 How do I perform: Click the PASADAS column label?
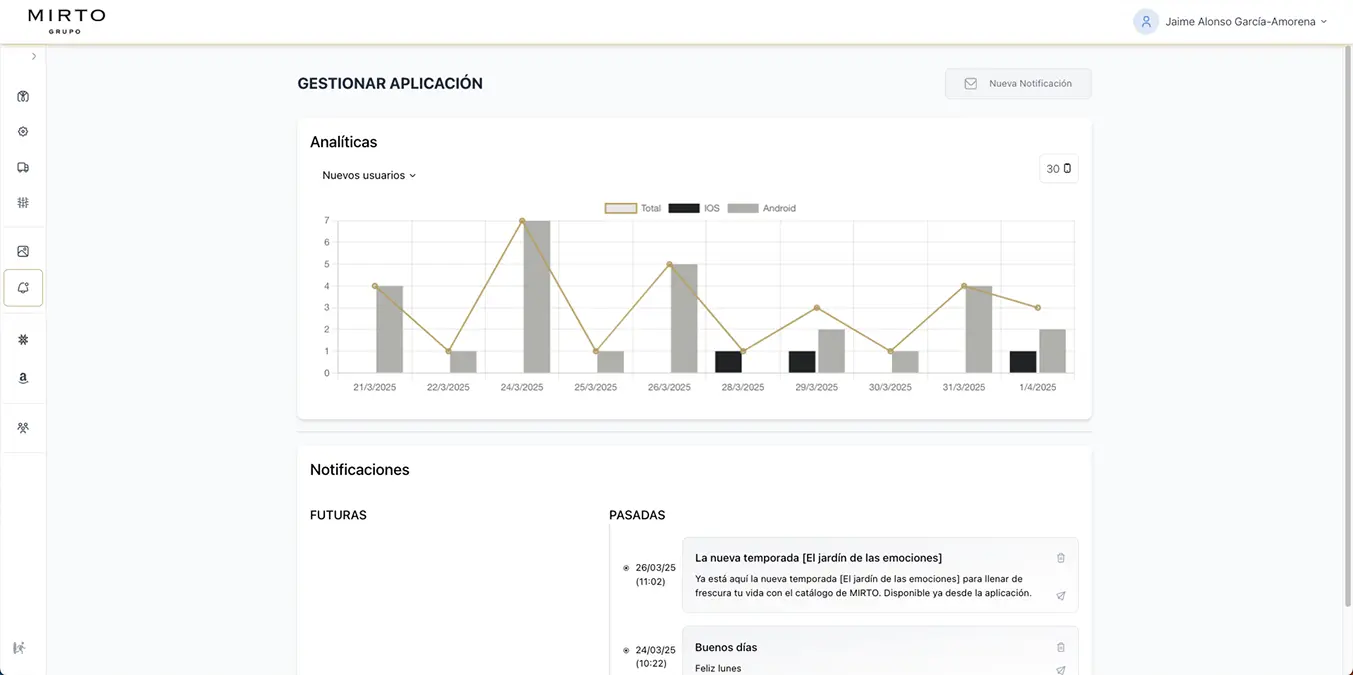pos(637,515)
